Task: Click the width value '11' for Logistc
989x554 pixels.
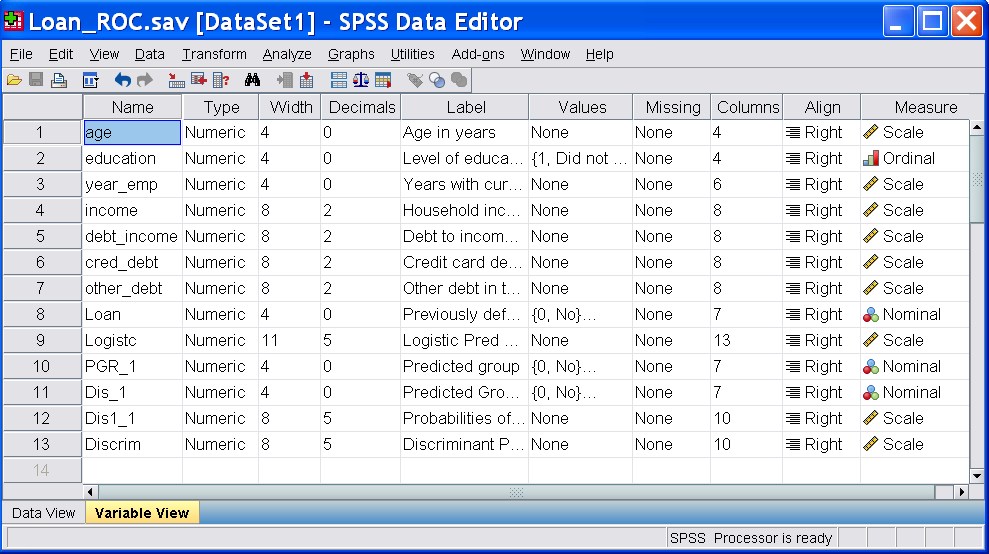Action: point(290,340)
